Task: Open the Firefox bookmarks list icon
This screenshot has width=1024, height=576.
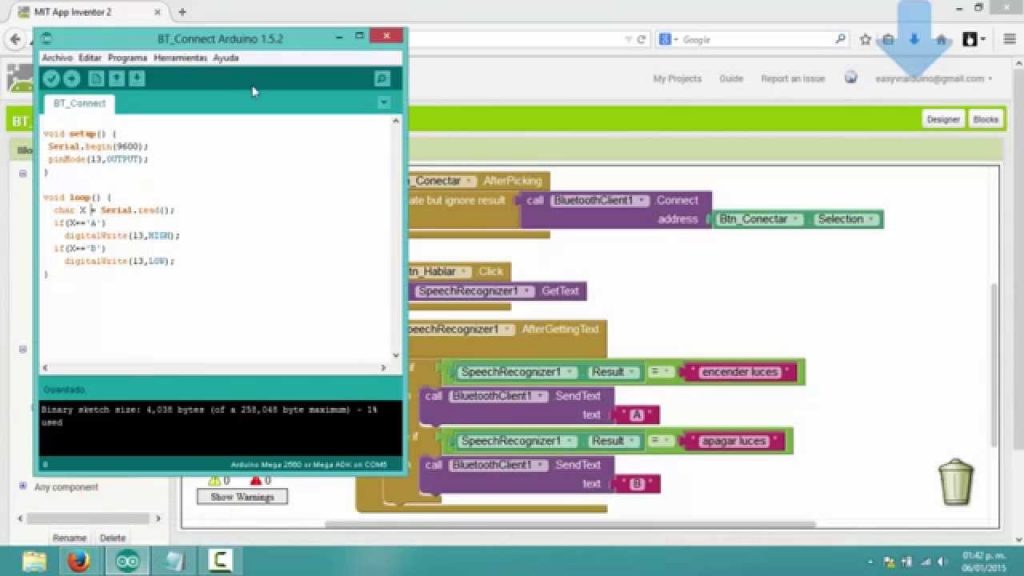Action: click(888, 40)
